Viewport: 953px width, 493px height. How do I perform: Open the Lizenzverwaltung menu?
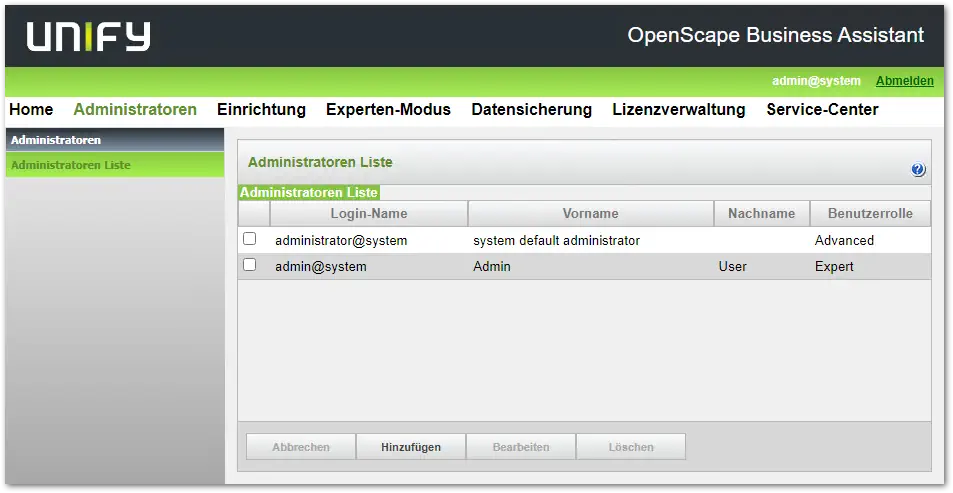pos(679,109)
